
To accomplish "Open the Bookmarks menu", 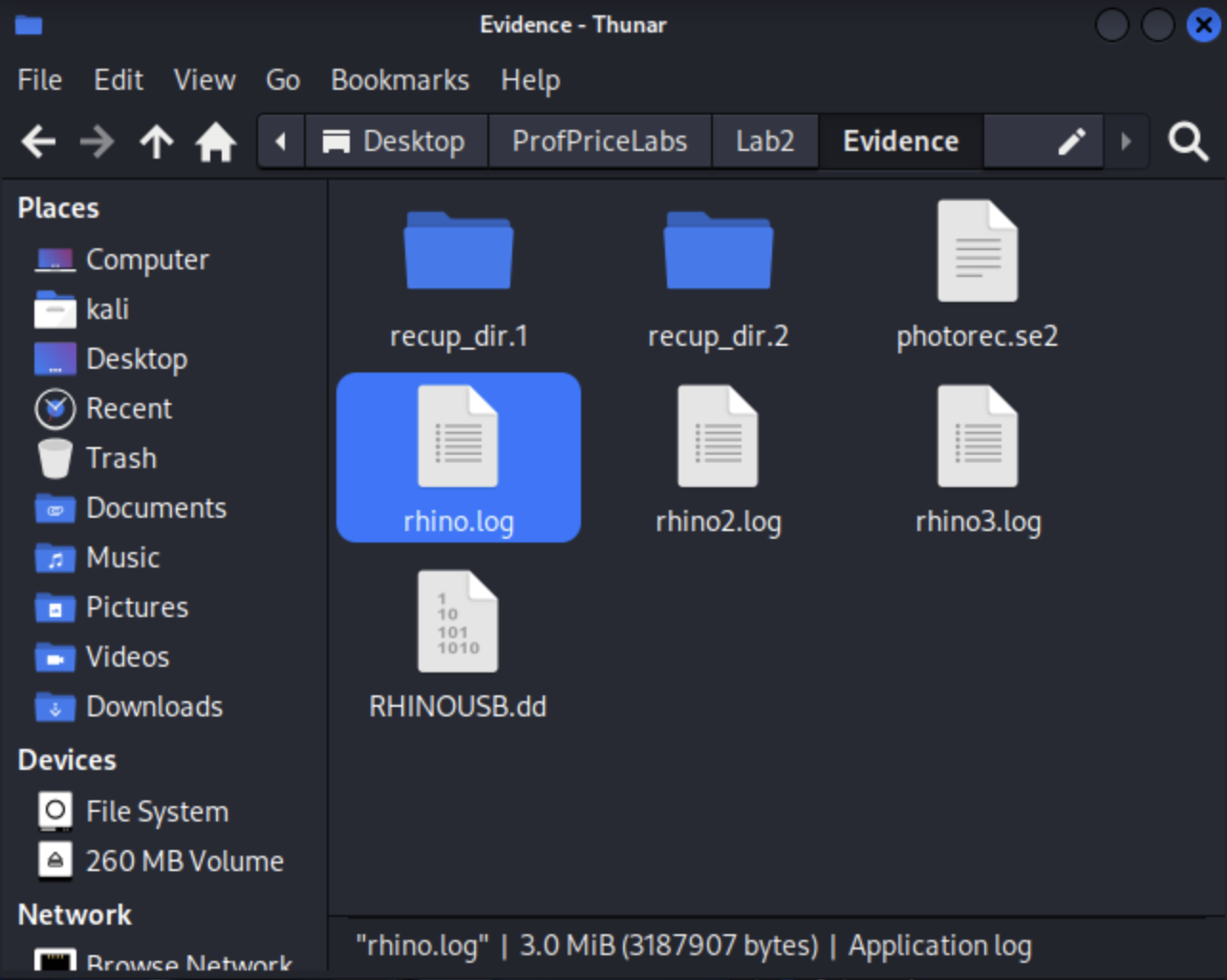I will (x=399, y=80).
